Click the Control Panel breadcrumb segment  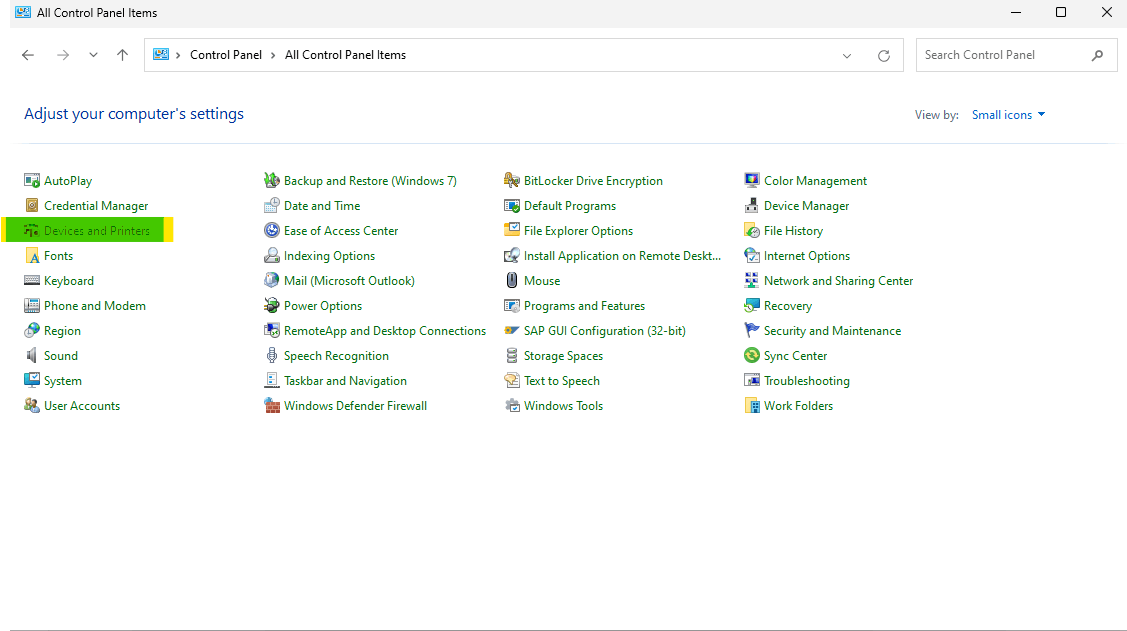pos(226,56)
